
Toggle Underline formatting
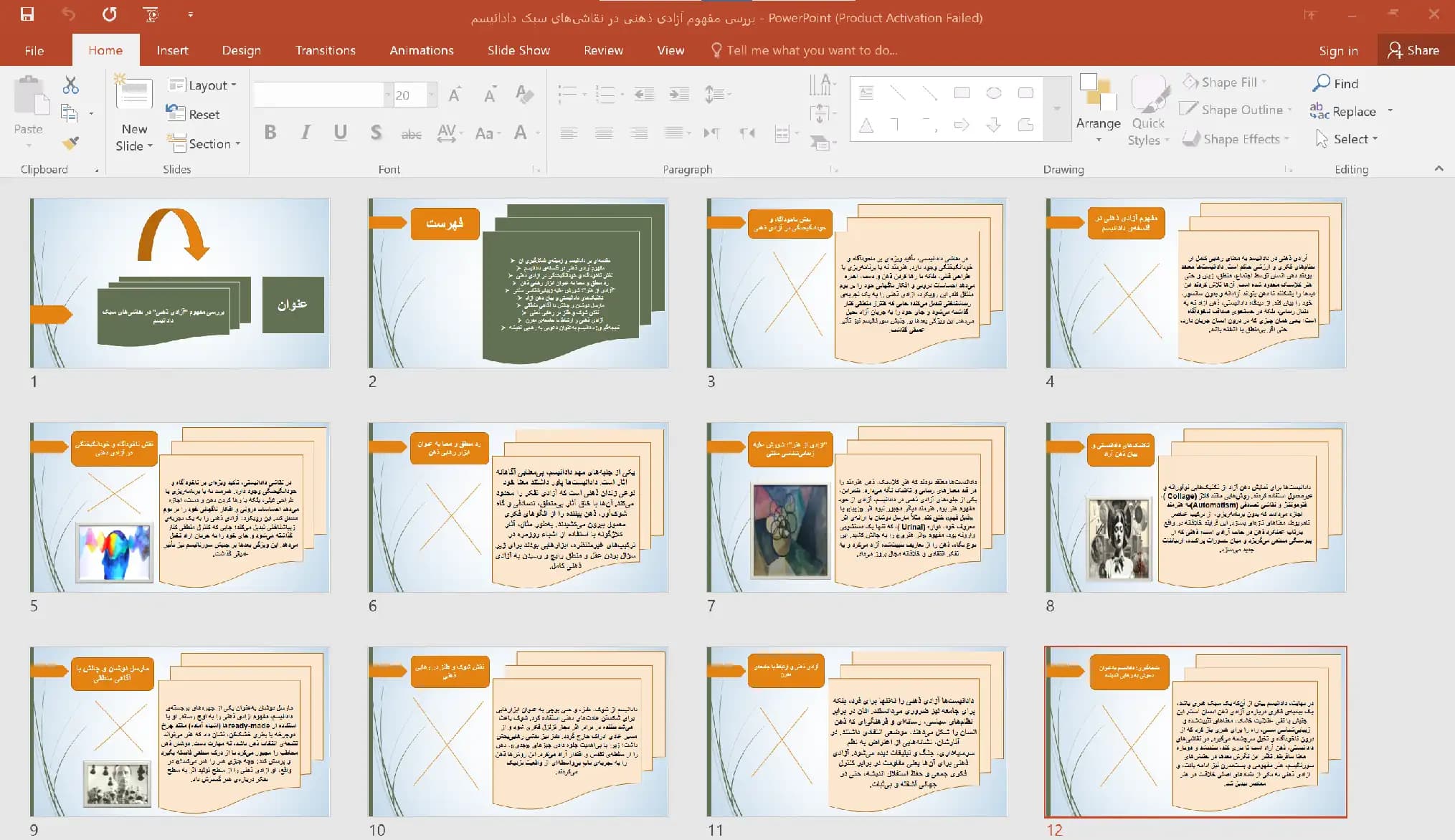click(341, 133)
